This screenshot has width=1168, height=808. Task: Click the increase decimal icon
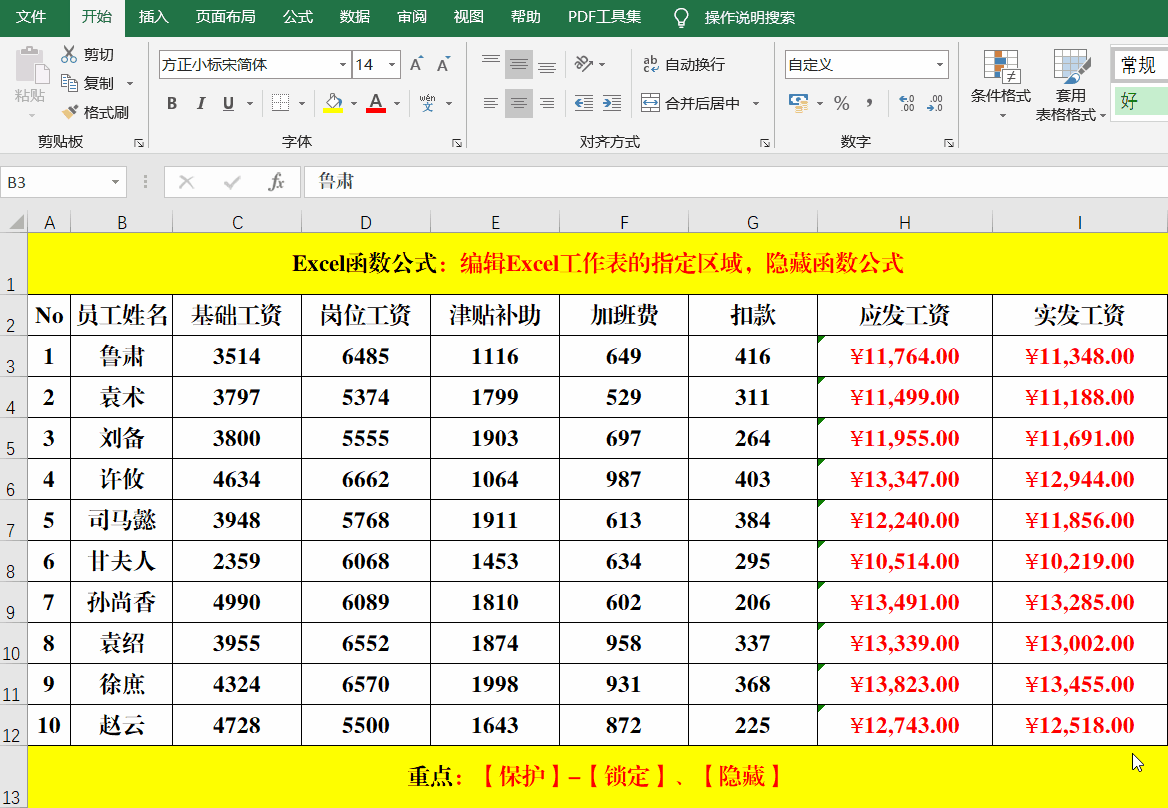(907, 104)
